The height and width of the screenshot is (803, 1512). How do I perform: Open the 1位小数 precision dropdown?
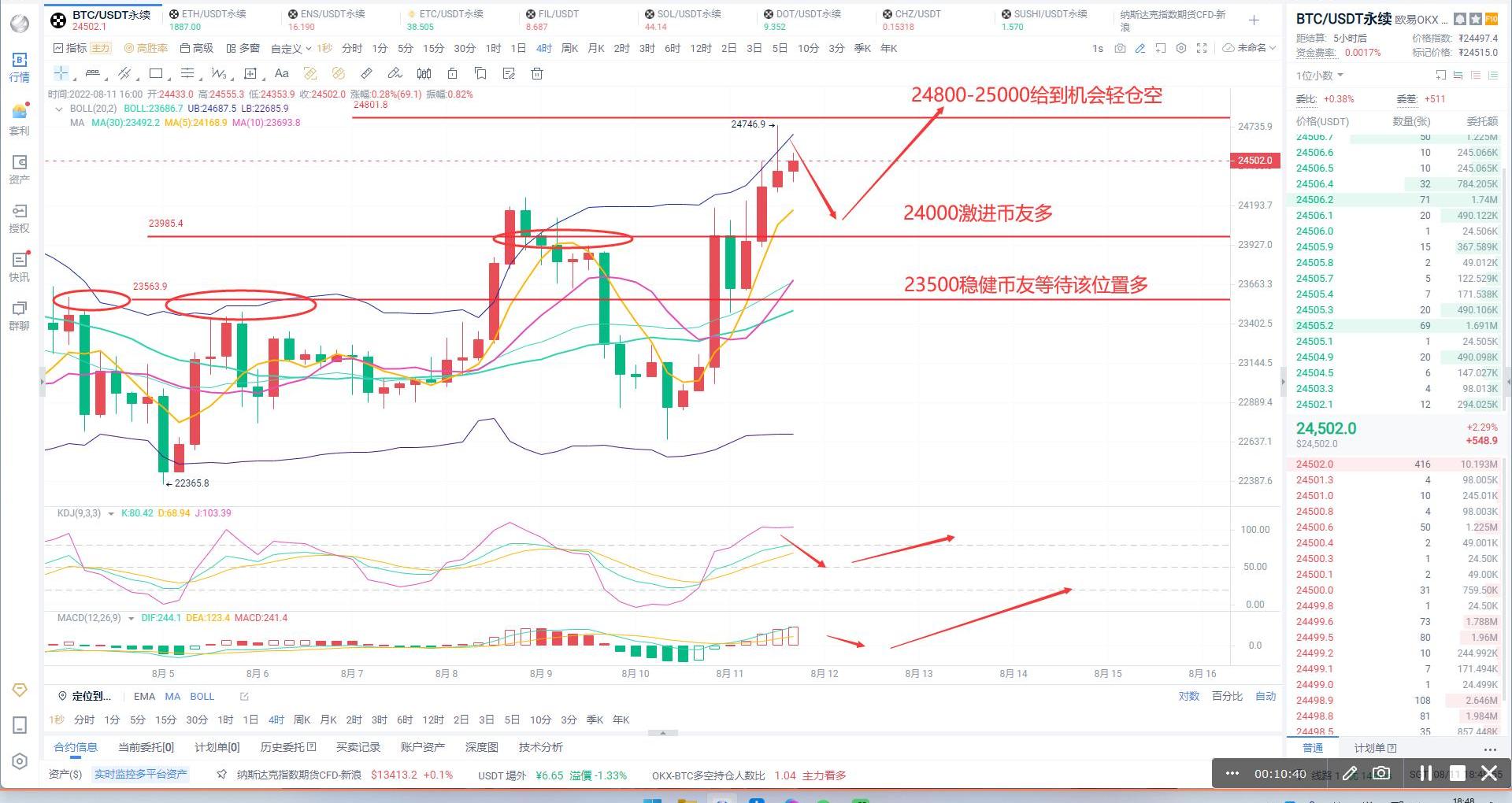1319,76
